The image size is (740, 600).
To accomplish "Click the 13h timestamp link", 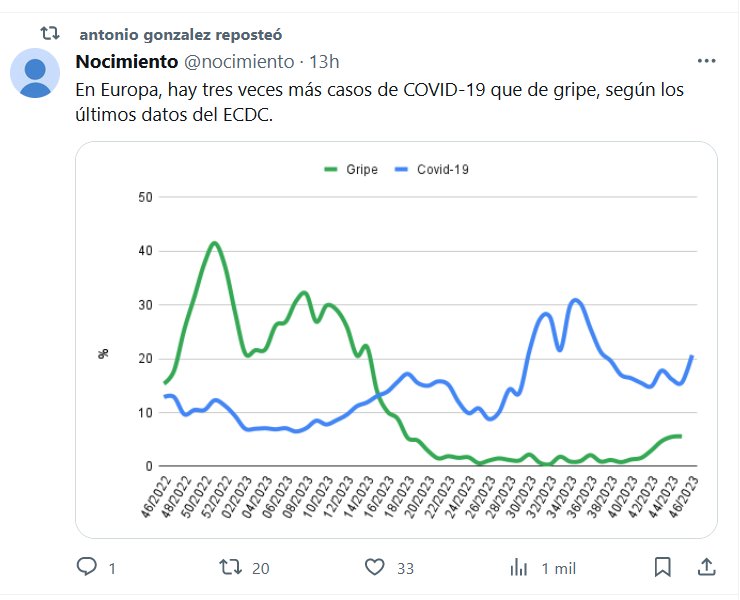I will point(324,62).
